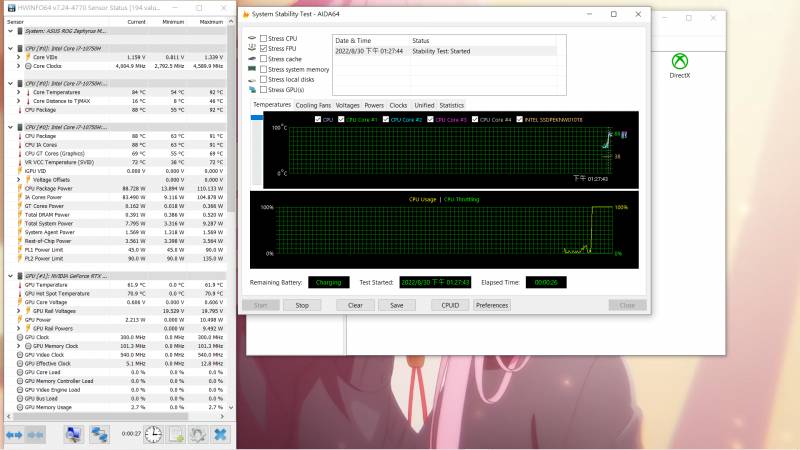The image size is (800, 450).
Task: Open AIDA64 Preferences button
Action: pos(492,305)
